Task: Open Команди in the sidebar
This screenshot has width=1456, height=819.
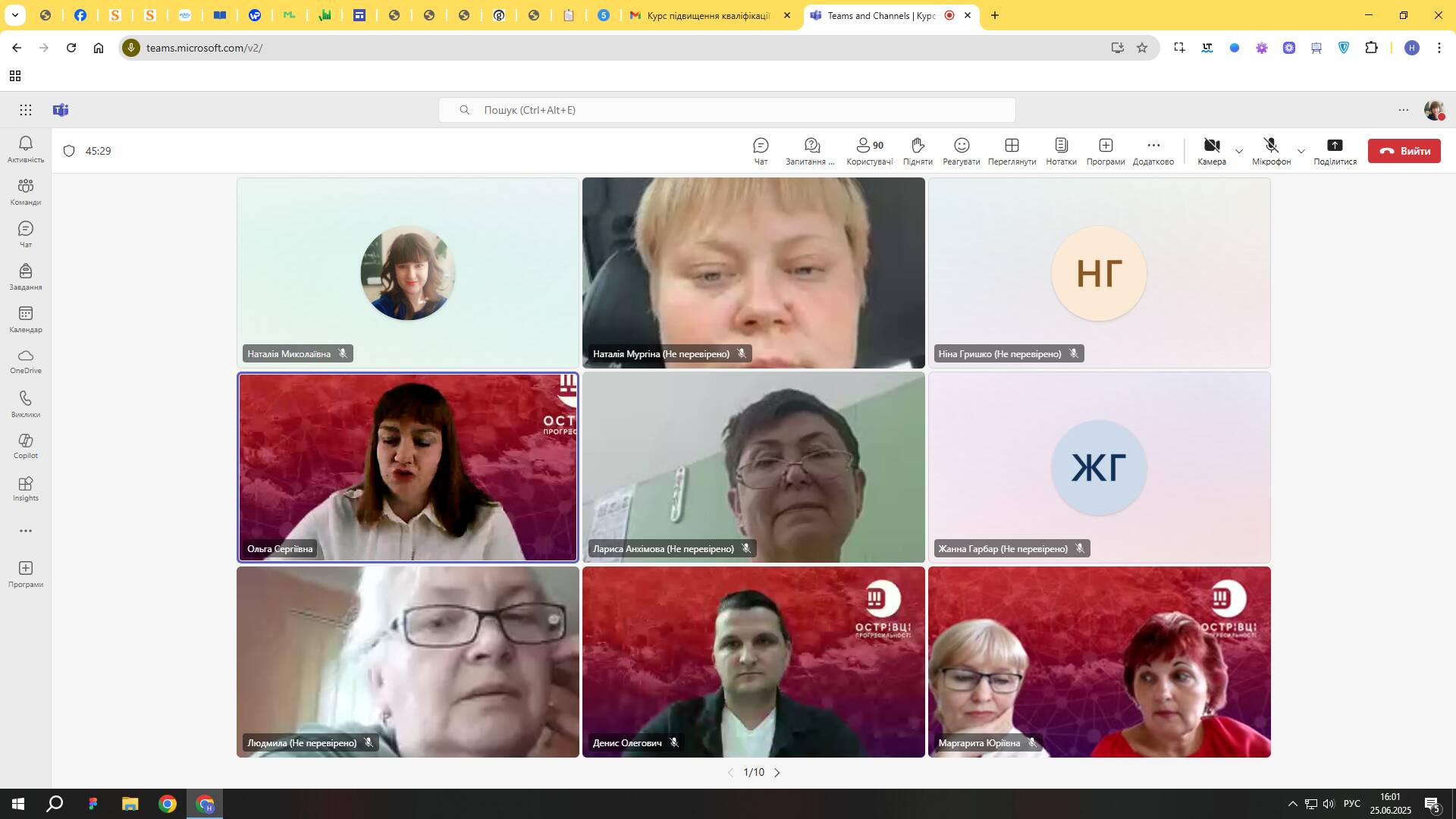Action: point(26,192)
